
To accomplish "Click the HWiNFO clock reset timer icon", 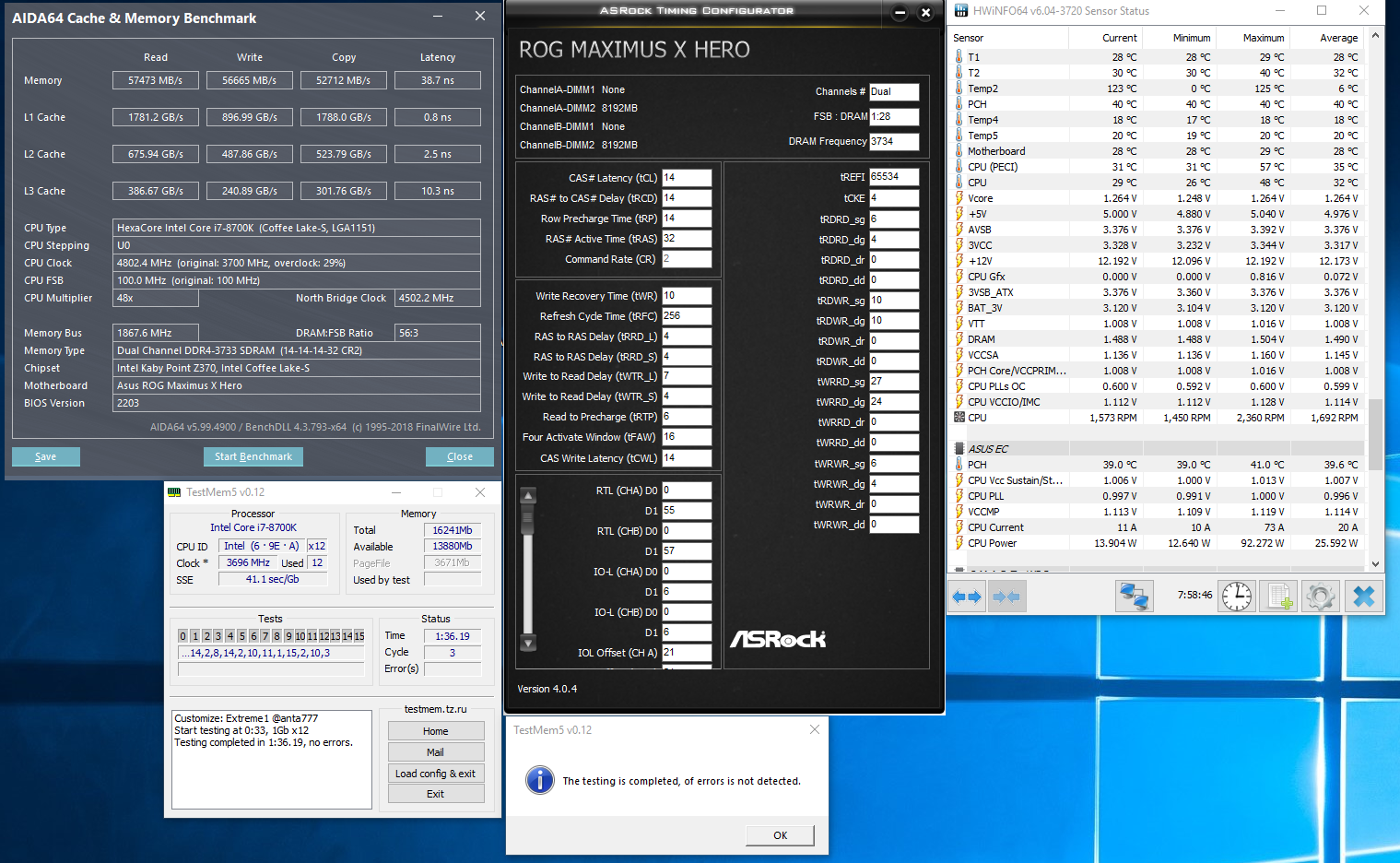I will coord(1237,597).
